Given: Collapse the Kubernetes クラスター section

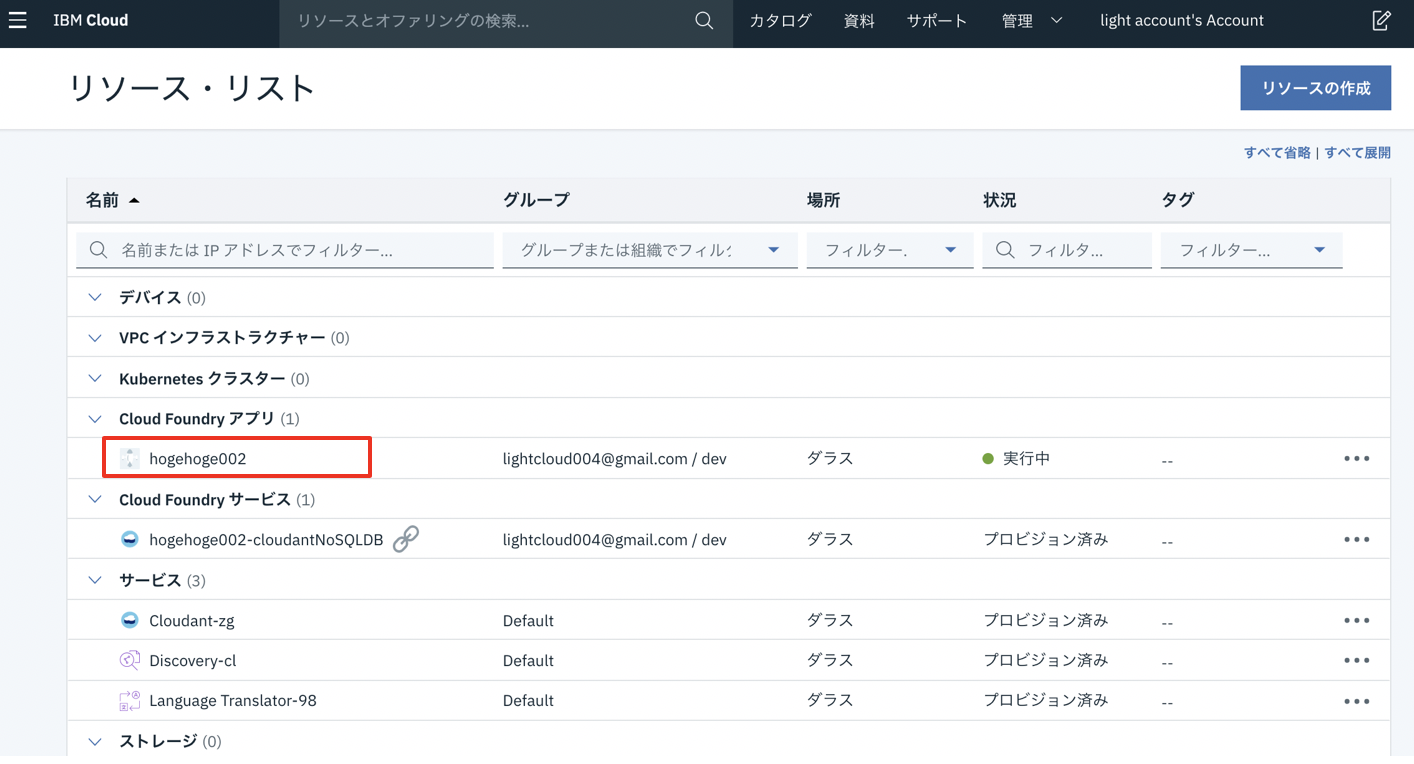Looking at the screenshot, I should [95, 379].
